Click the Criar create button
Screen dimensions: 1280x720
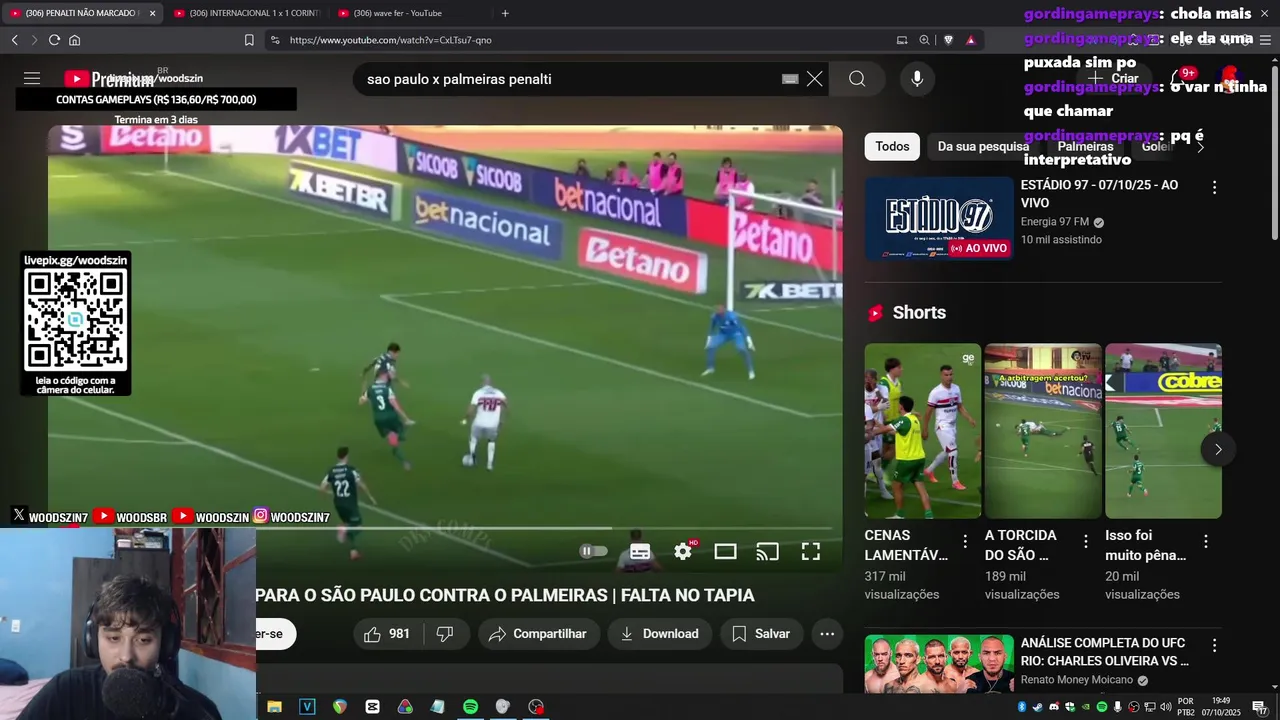tap(1113, 78)
